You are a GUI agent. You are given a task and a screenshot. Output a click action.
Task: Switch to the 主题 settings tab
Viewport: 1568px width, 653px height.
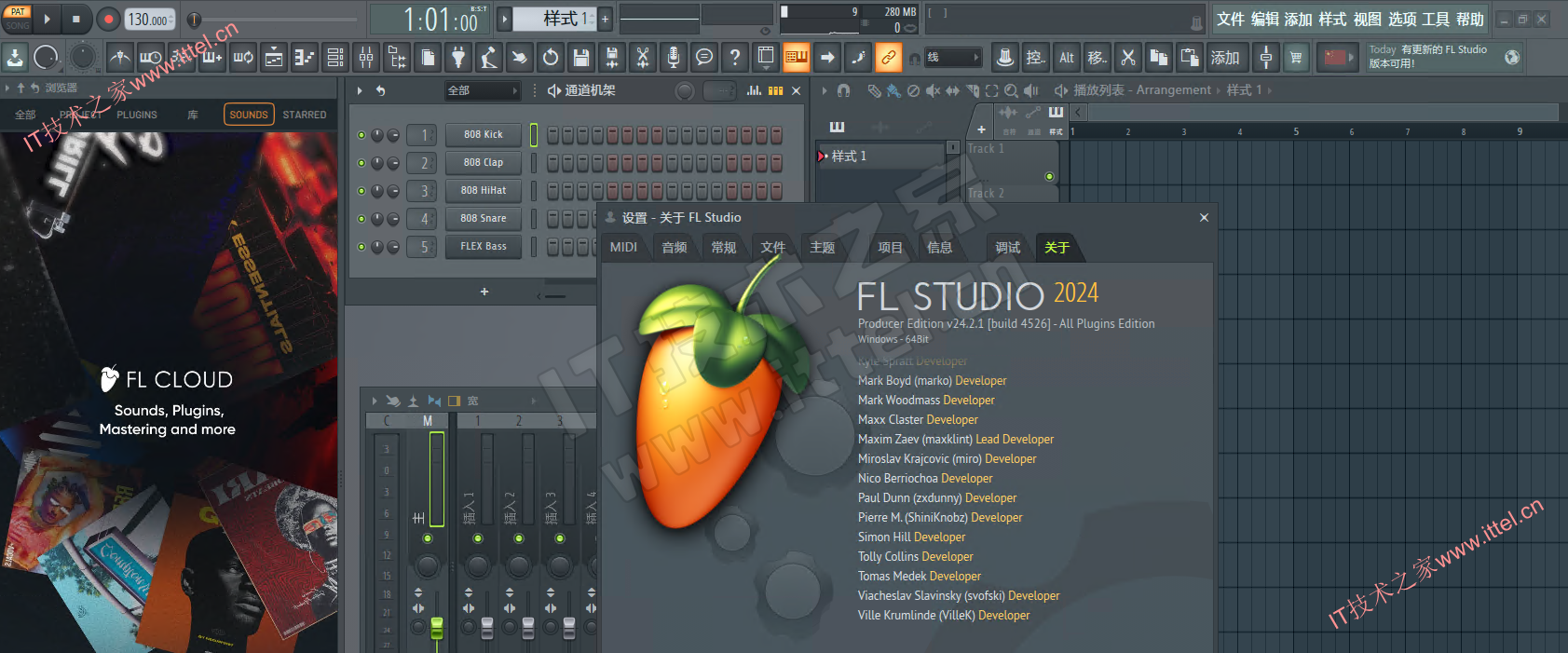click(823, 247)
